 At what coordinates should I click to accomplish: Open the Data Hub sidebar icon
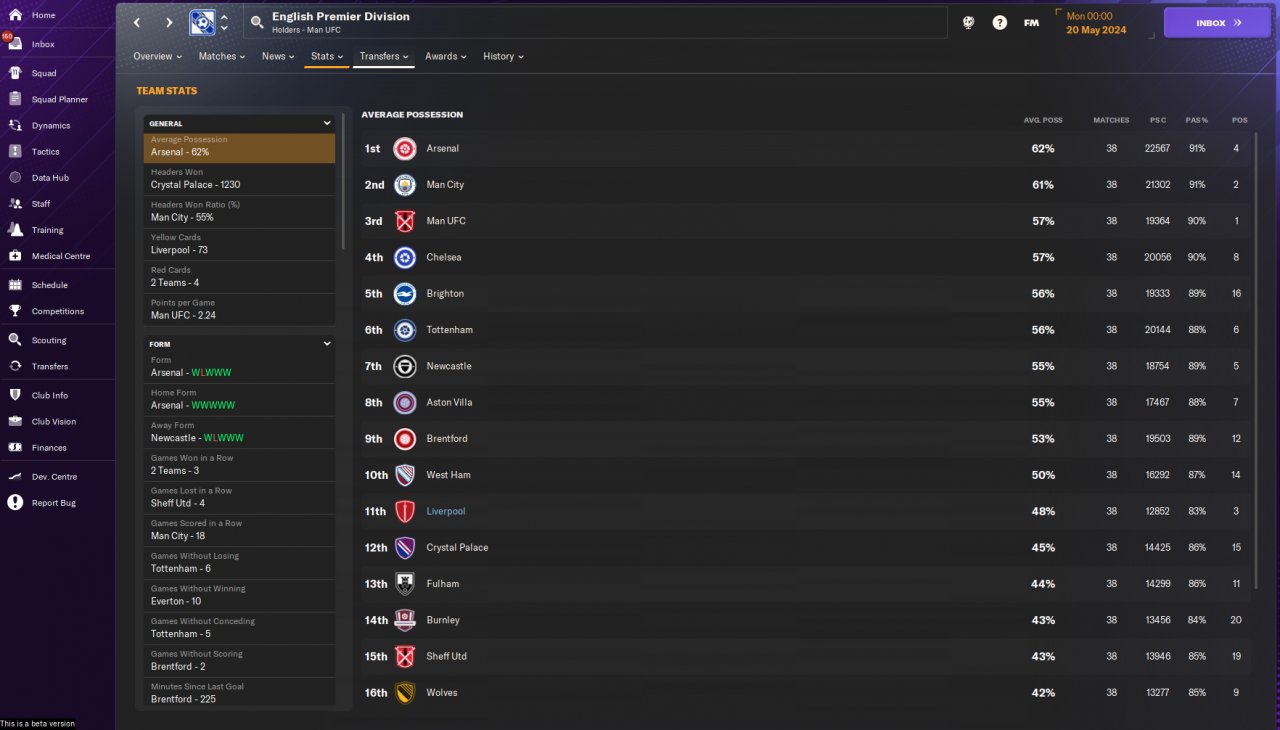[15, 177]
